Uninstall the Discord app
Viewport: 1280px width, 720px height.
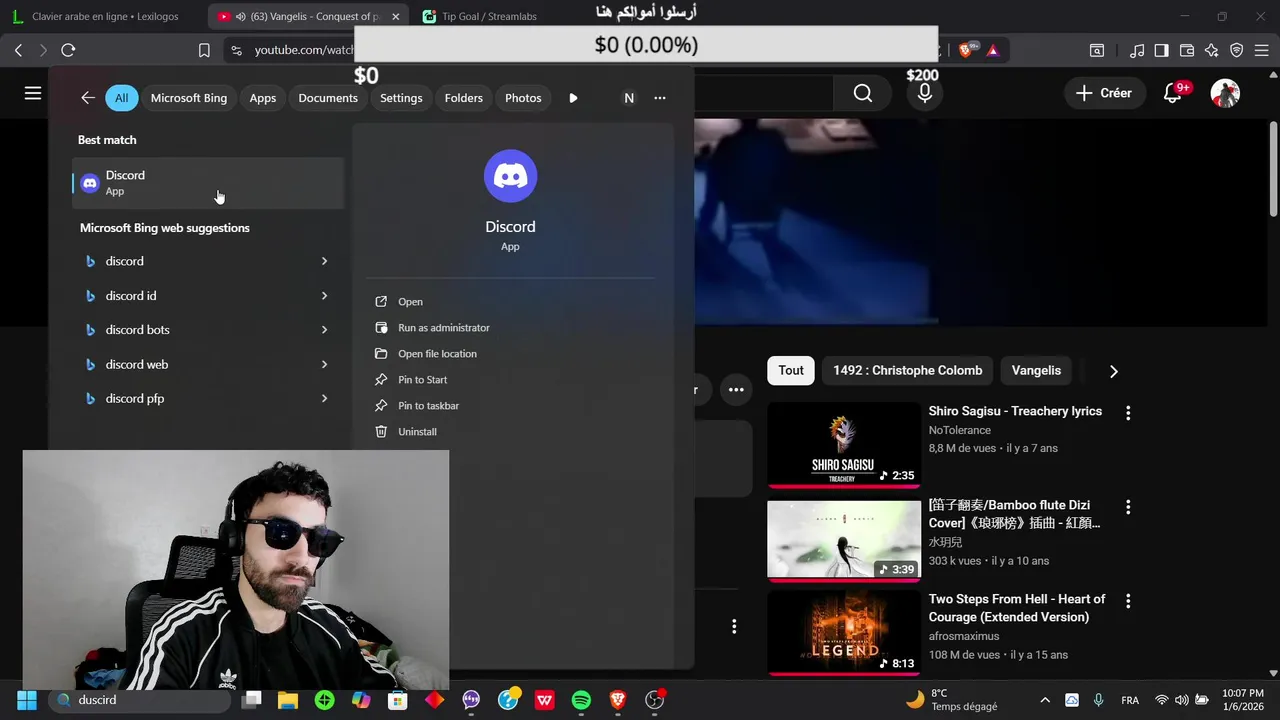point(417,432)
